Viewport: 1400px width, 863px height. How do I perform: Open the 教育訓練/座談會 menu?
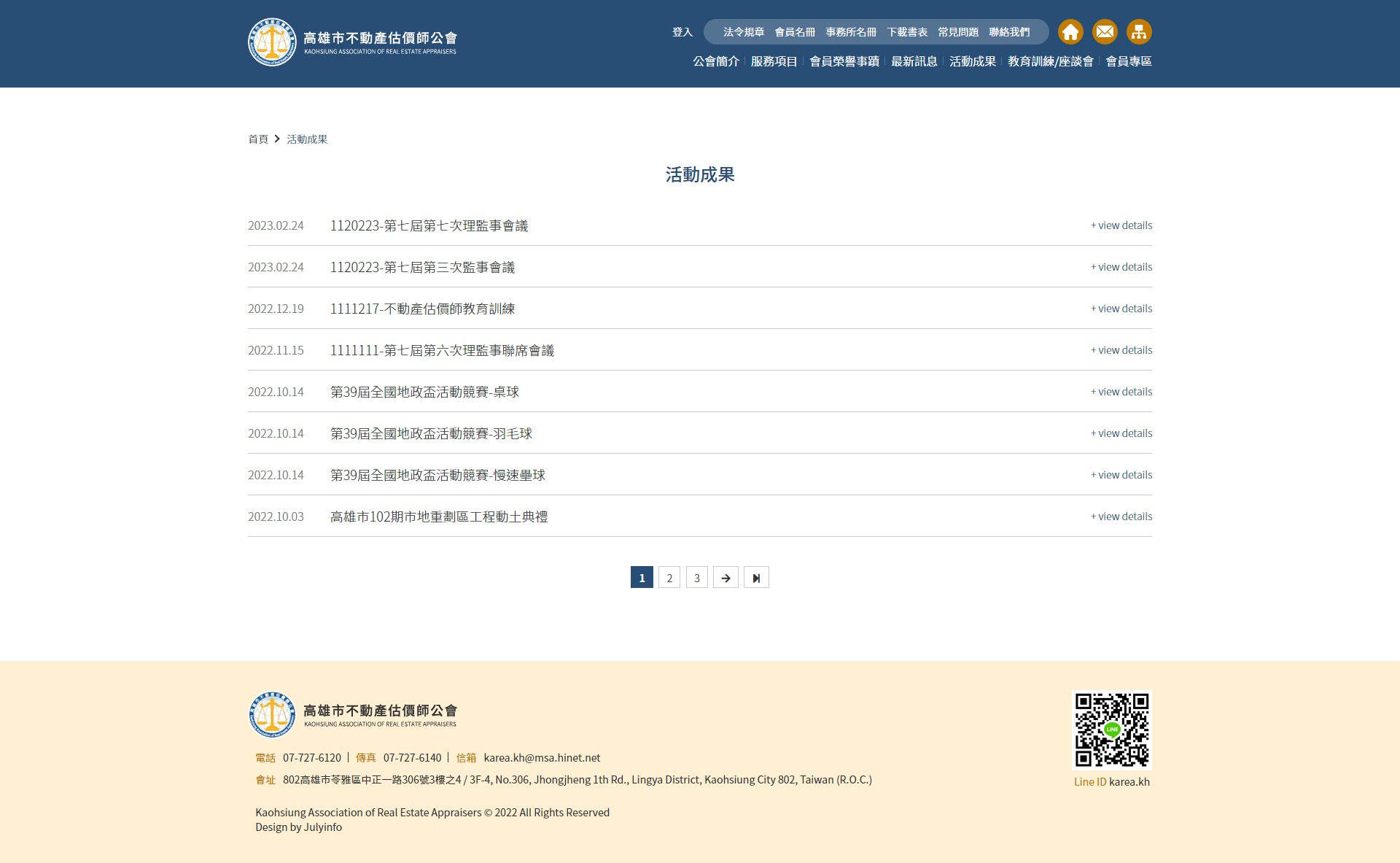point(1050,61)
